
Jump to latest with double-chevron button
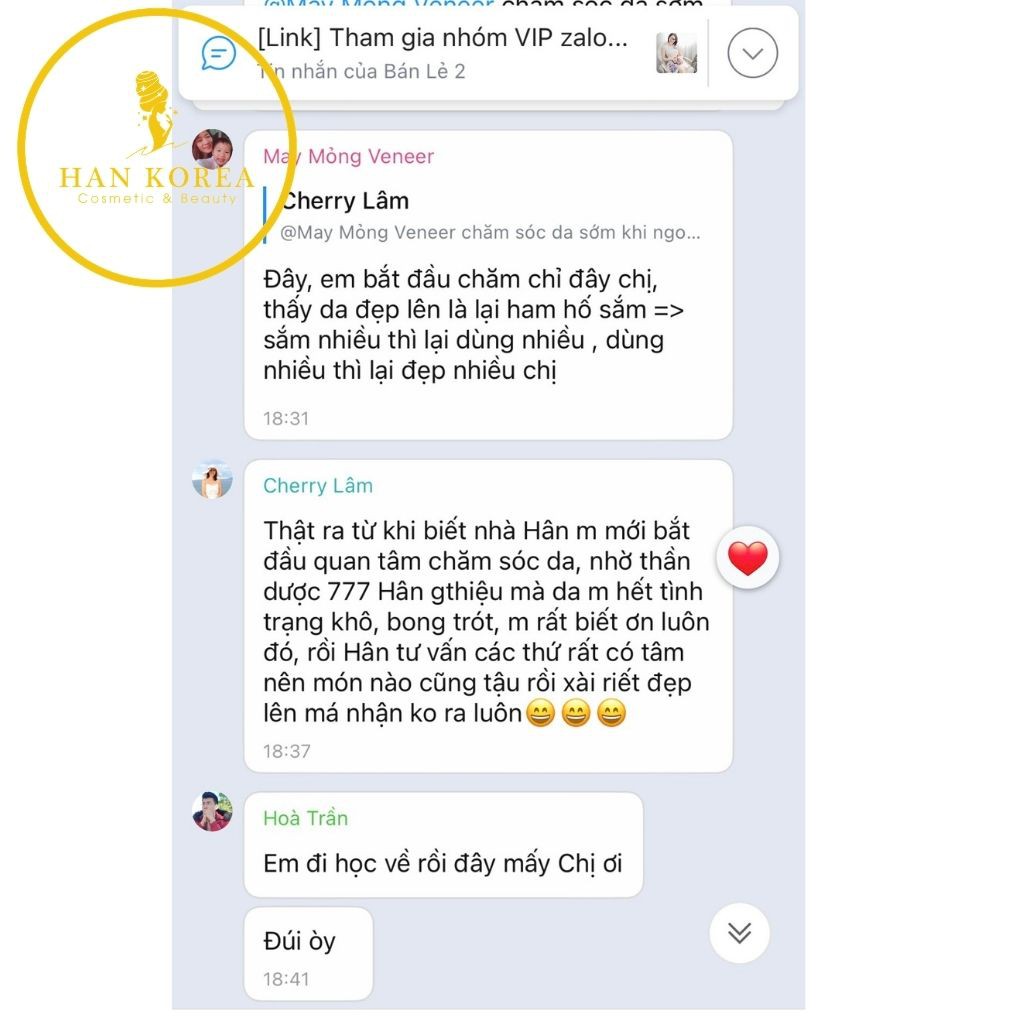(x=739, y=933)
